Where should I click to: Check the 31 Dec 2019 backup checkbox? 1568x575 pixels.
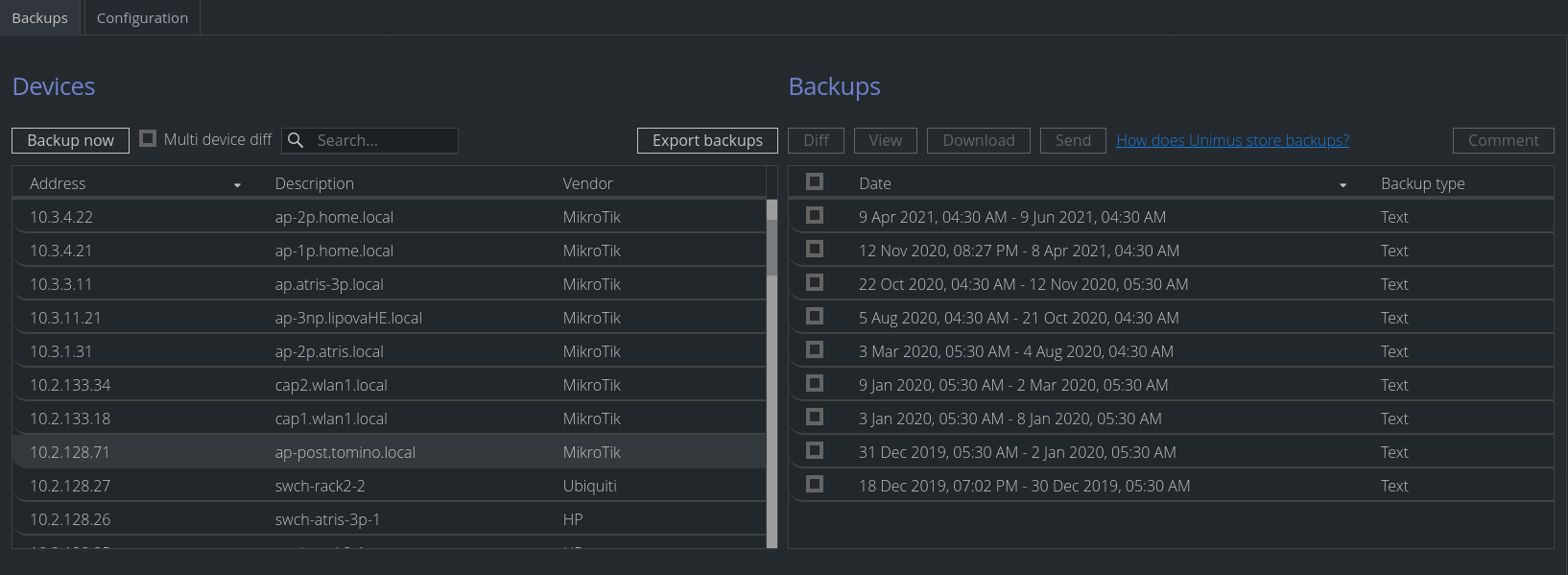coord(815,450)
